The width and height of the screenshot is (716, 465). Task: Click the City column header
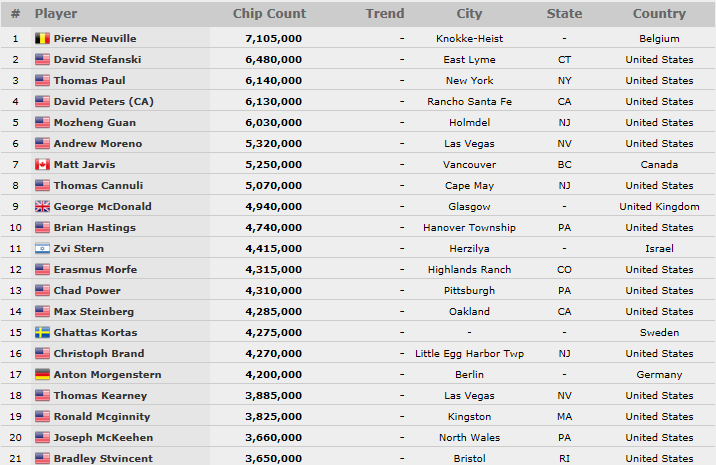[x=469, y=14]
